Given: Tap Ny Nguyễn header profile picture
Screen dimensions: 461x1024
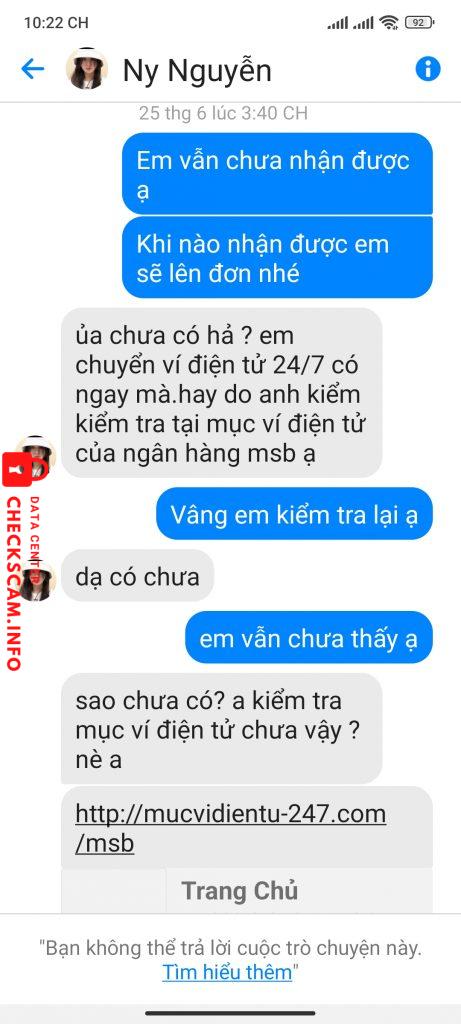Looking at the screenshot, I should (x=87, y=69).
